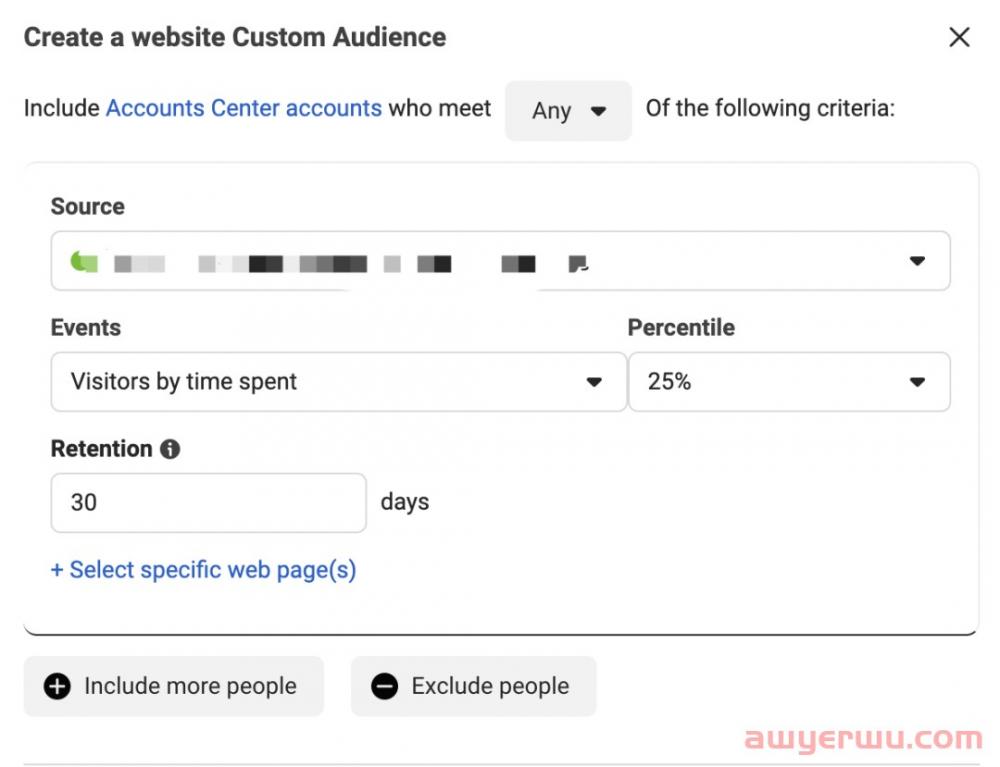Click the green pixel status icon
The height and width of the screenshot is (767, 1000).
click(83, 263)
